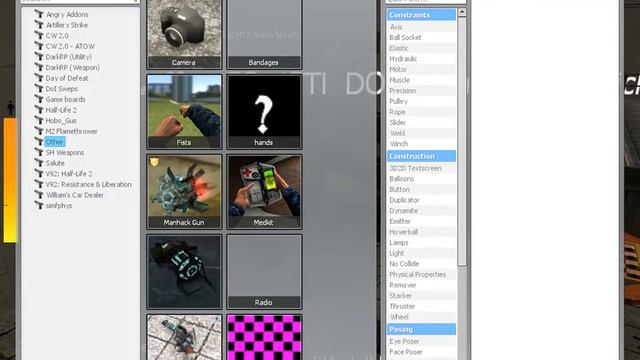
Task: Select the pink checkered missing-texture tile
Action: click(264, 337)
